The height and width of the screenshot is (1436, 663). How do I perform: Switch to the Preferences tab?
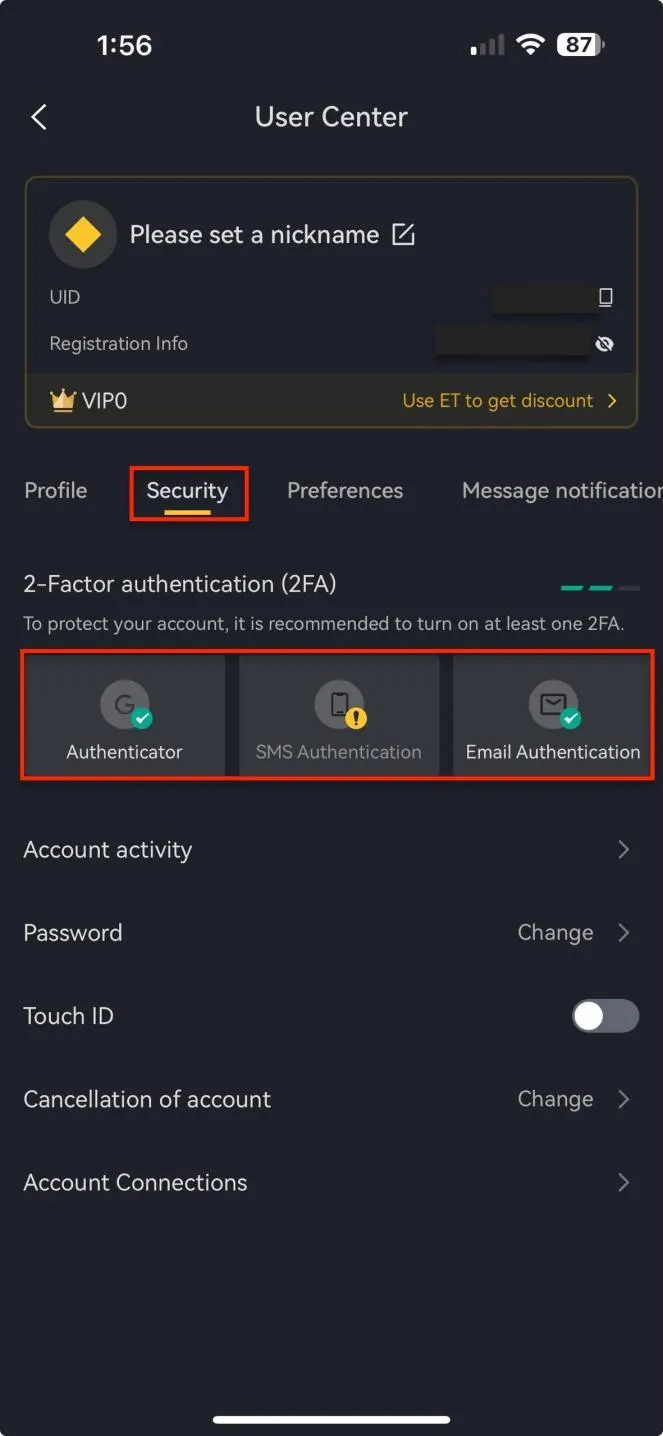pos(345,490)
